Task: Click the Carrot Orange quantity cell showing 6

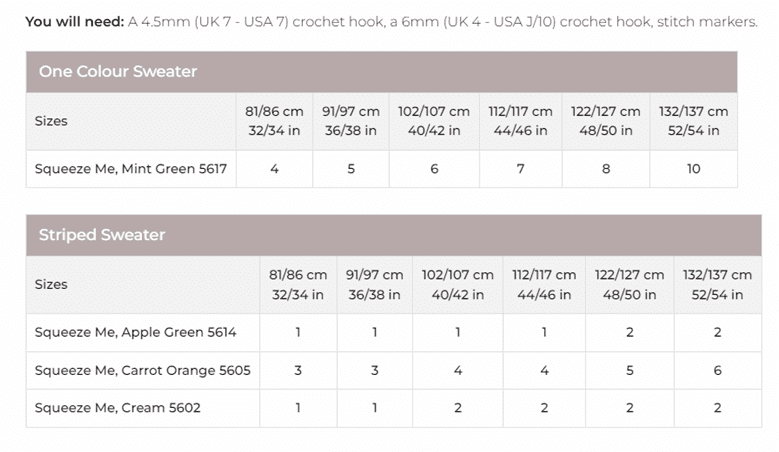Action: 718,370
